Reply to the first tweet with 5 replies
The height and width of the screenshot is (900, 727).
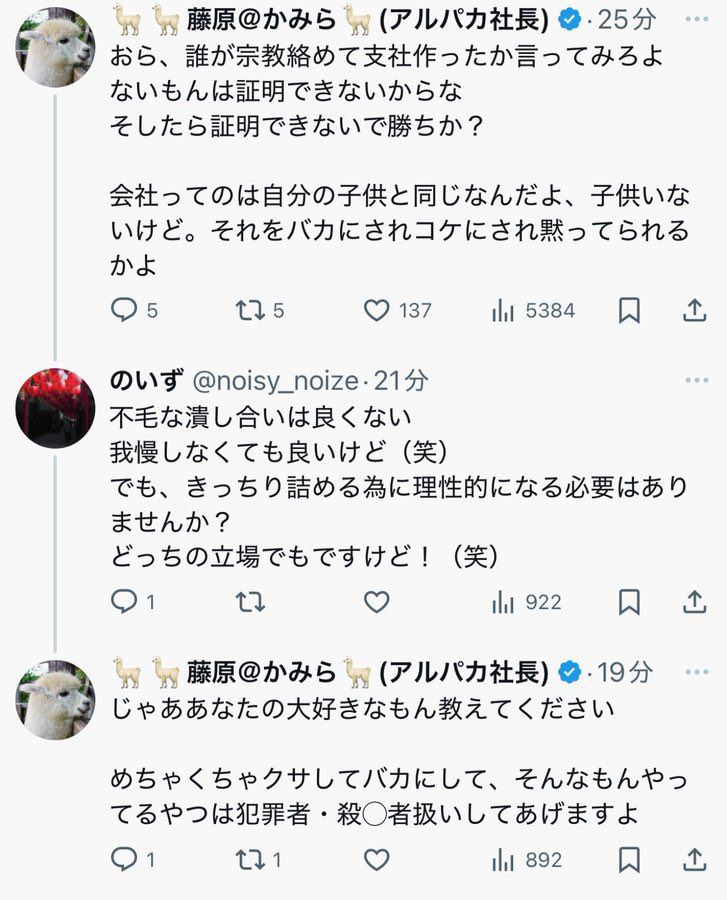coord(123,311)
